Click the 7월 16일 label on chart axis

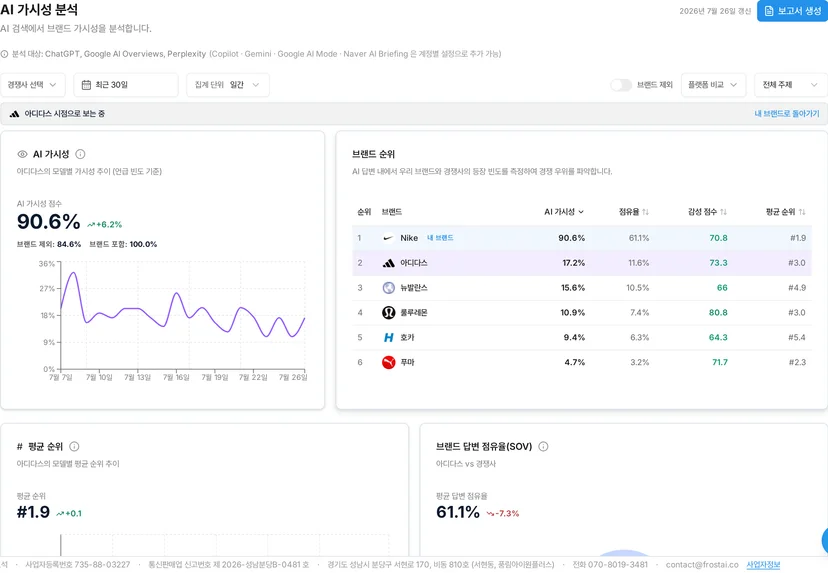point(176,377)
